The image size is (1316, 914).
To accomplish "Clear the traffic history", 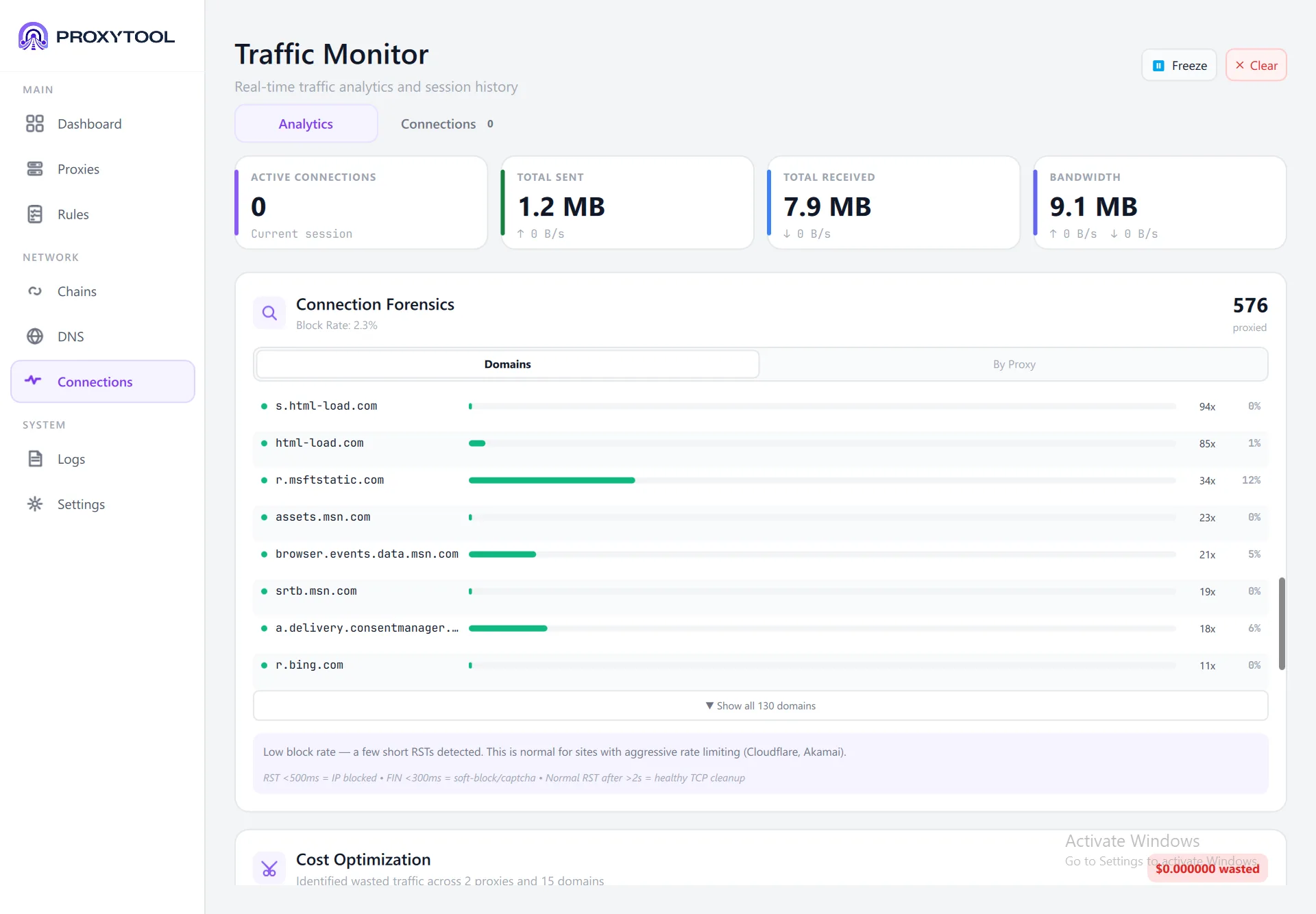I will click(x=1256, y=66).
